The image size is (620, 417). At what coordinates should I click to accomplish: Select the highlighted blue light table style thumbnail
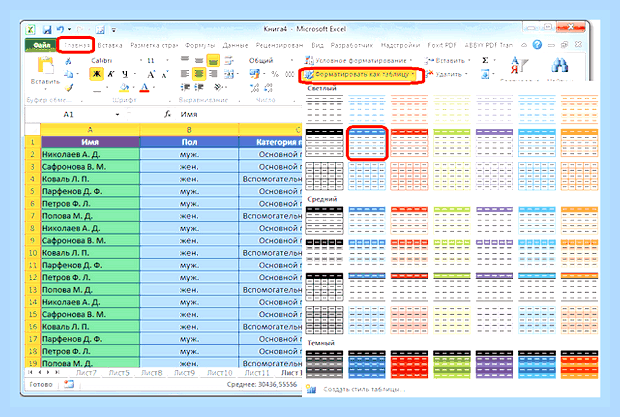point(367,143)
